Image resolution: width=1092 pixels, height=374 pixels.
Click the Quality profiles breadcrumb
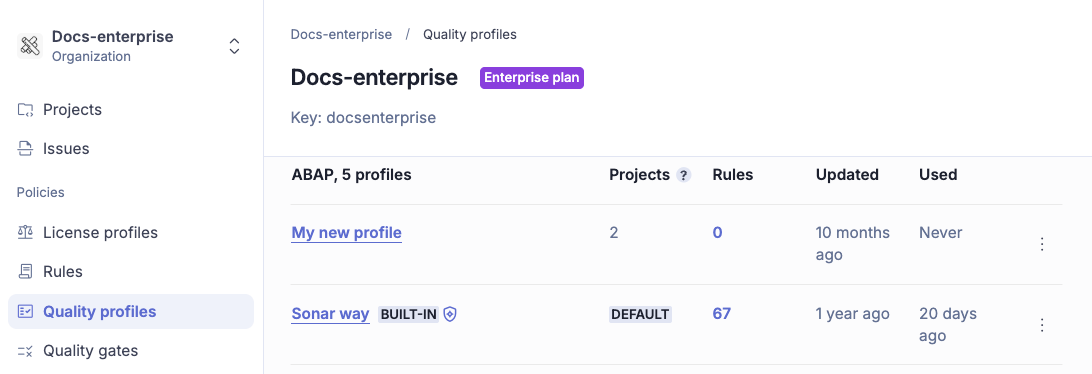point(470,34)
